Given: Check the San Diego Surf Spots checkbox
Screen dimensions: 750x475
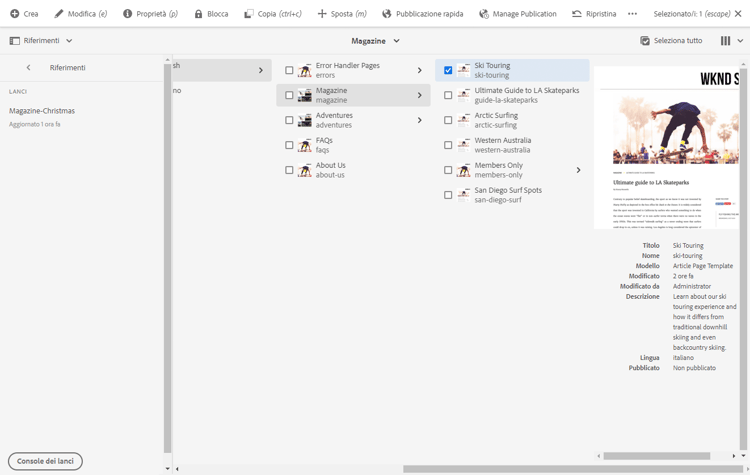Looking at the screenshot, I should (x=448, y=195).
